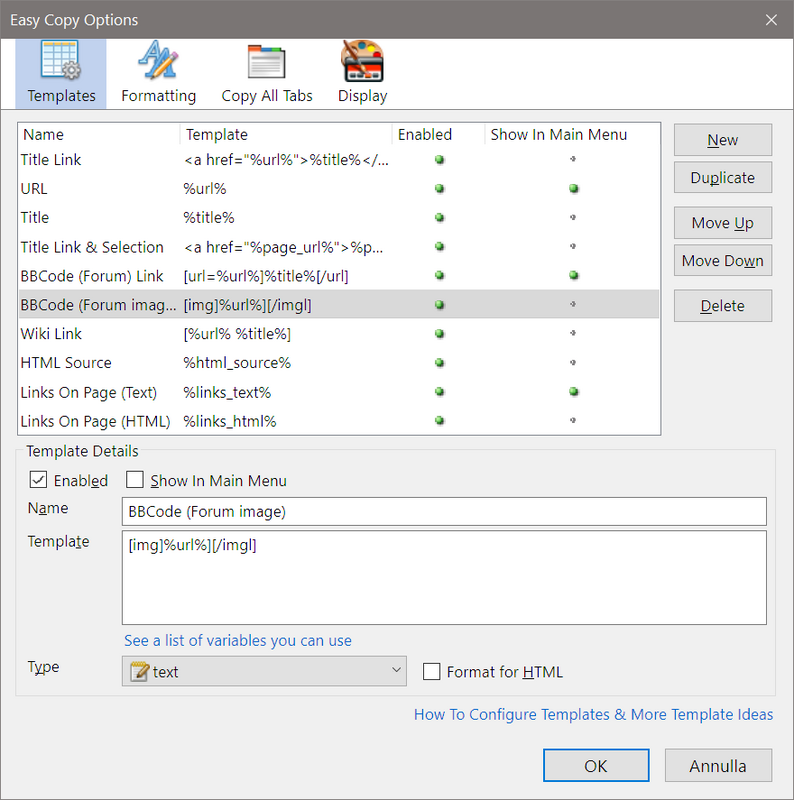
Task: Toggle Show In Main Menu for URL row
Action: [574, 189]
